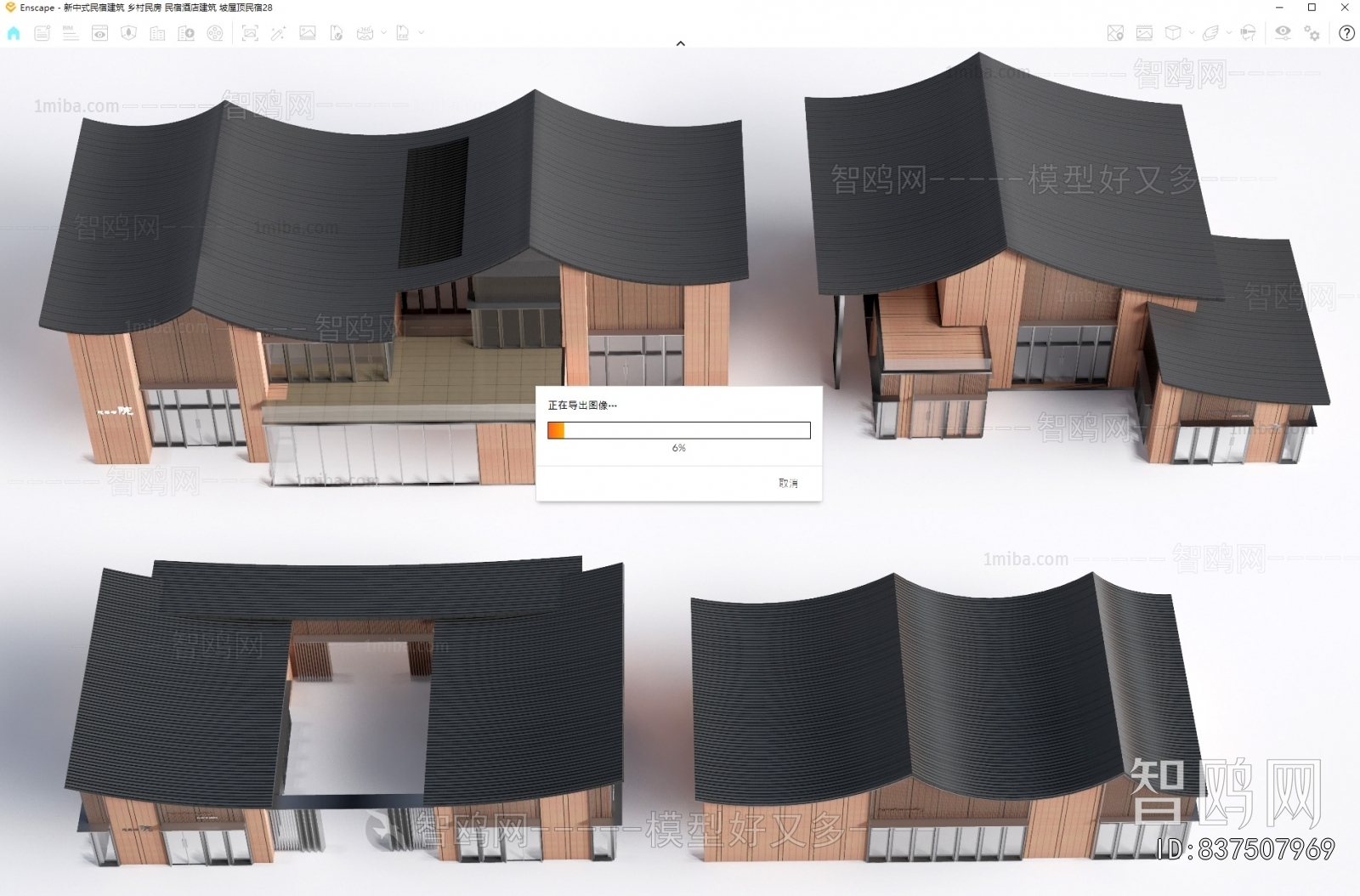Image resolution: width=1360 pixels, height=896 pixels.
Task: Cancel the image export with 取消
Action: pos(787,482)
